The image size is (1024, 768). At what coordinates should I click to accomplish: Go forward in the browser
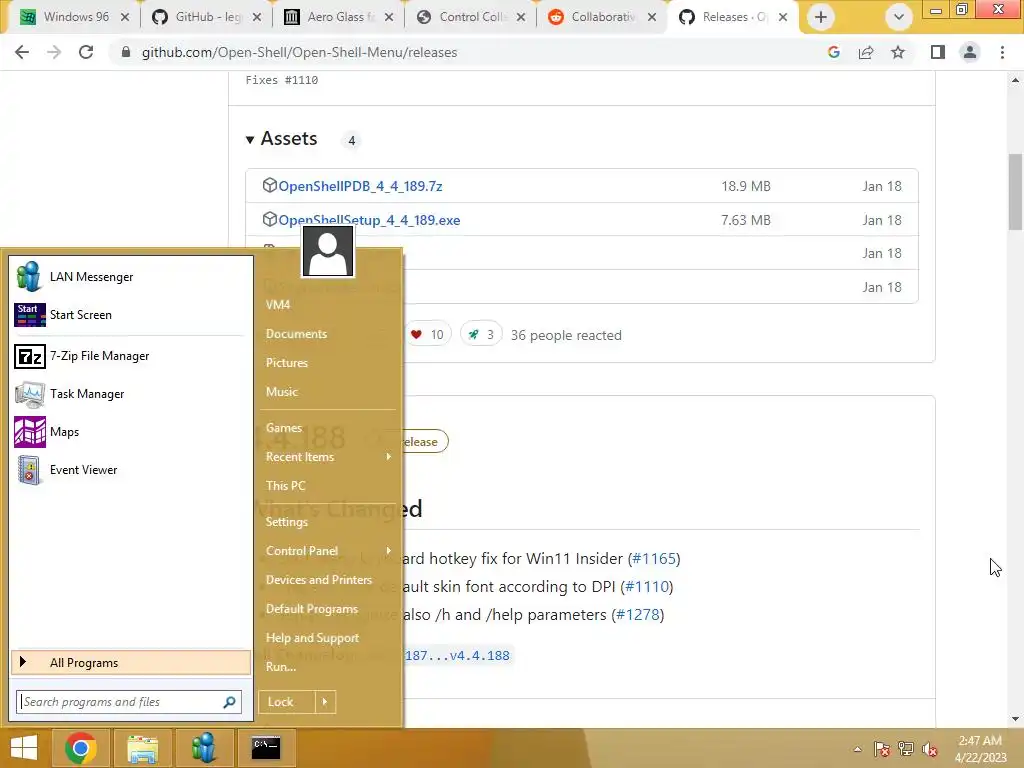tap(54, 52)
